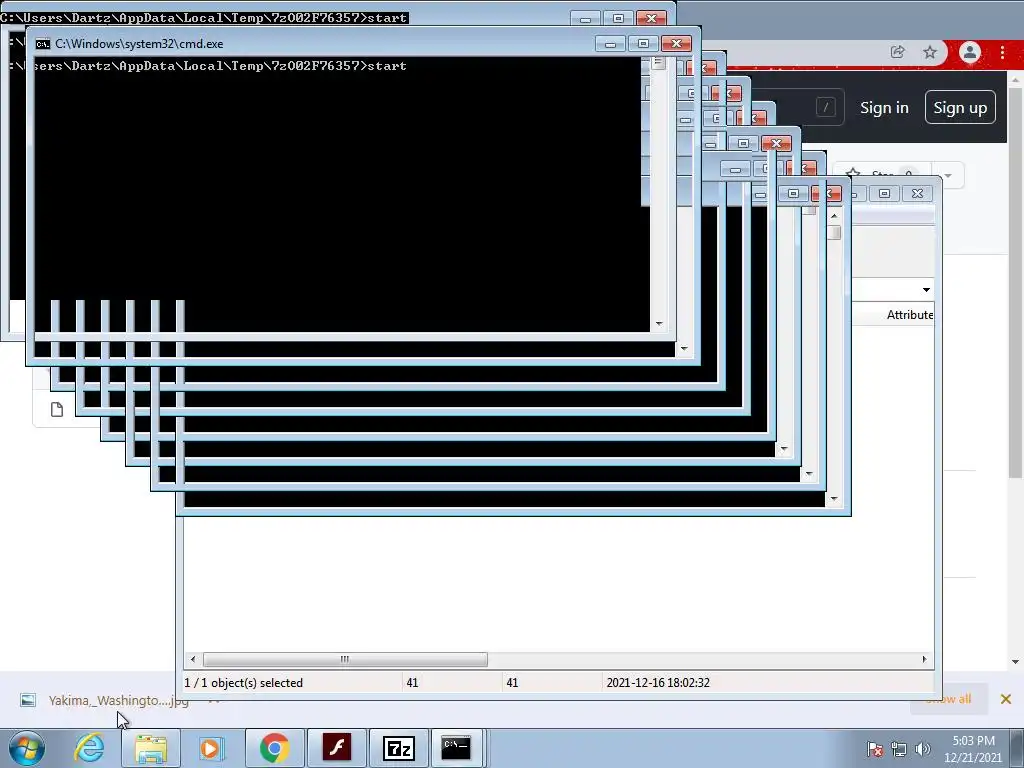The width and height of the screenshot is (1024, 768).
Task: Click the 2021-12-16 18:02:32 status entry
Action: [x=658, y=683]
